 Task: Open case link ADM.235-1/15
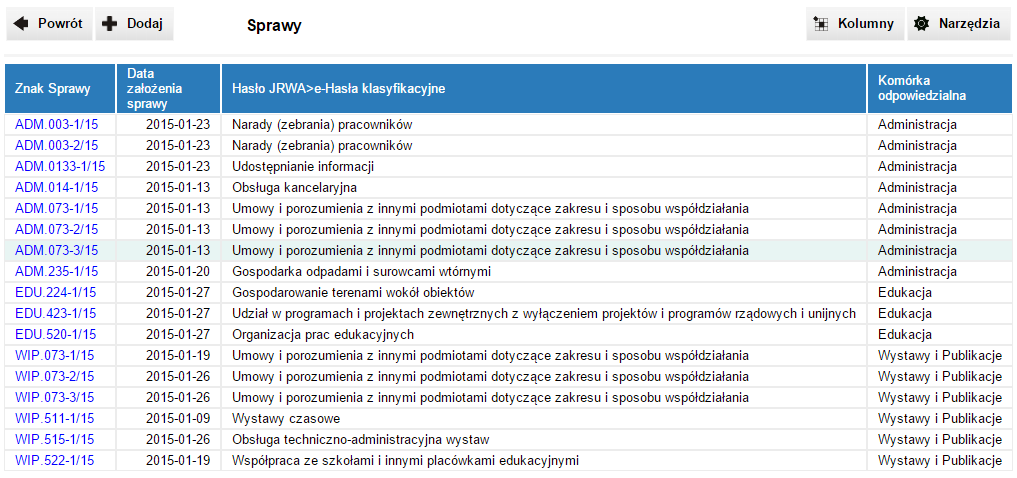57,272
